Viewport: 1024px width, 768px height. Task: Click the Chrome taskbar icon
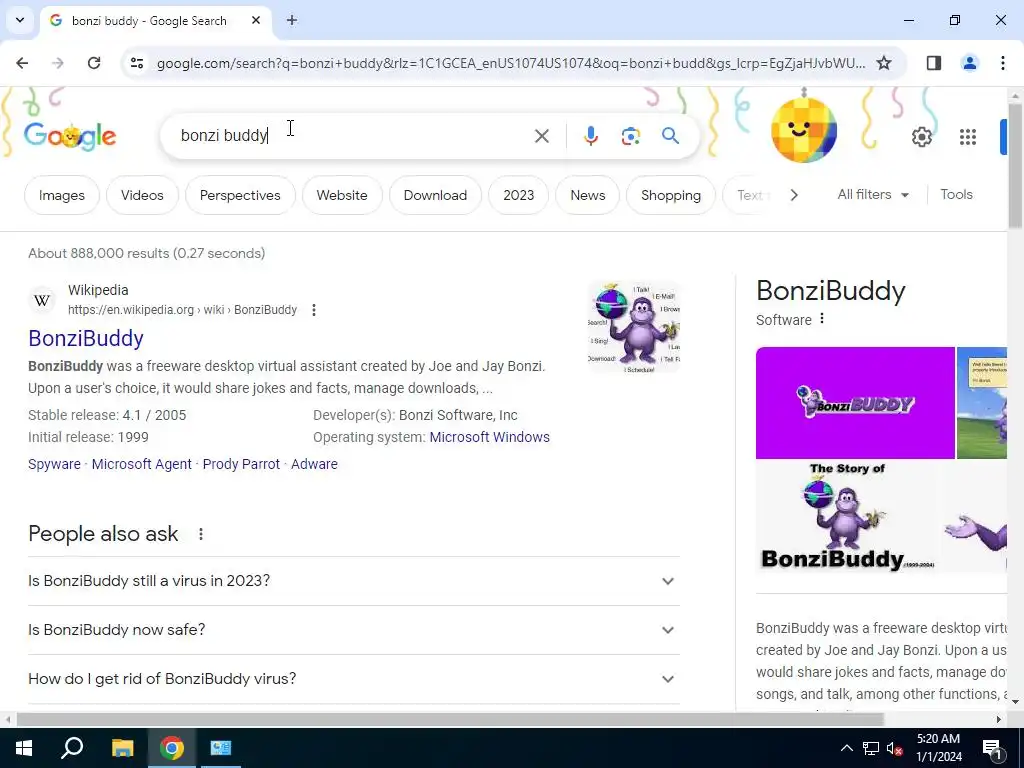[x=172, y=748]
